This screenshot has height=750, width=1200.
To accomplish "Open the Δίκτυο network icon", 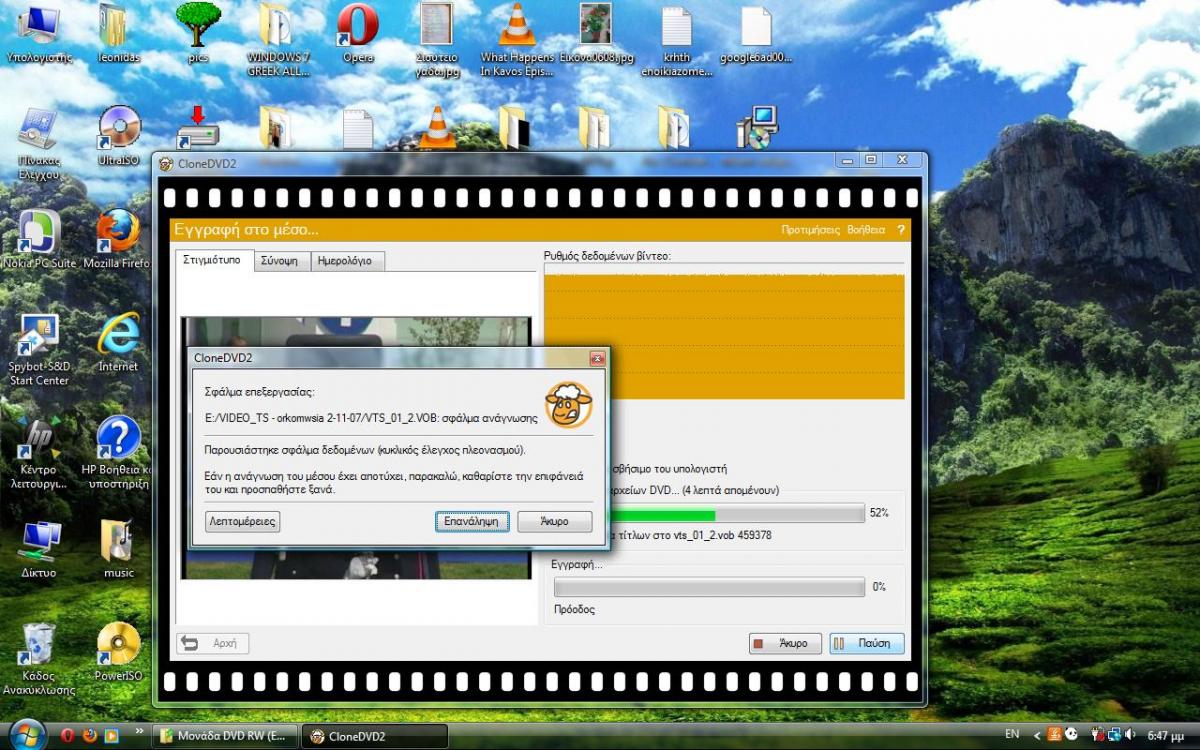I will [x=39, y=550].
